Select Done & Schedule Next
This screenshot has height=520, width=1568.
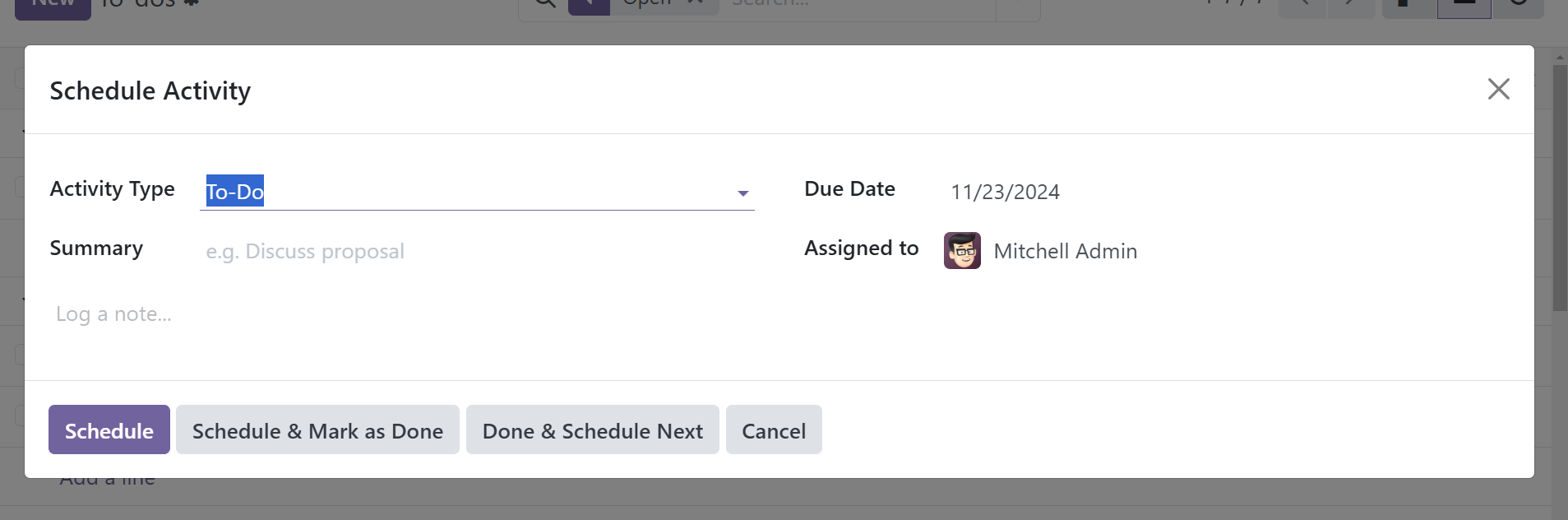point(592,430)
